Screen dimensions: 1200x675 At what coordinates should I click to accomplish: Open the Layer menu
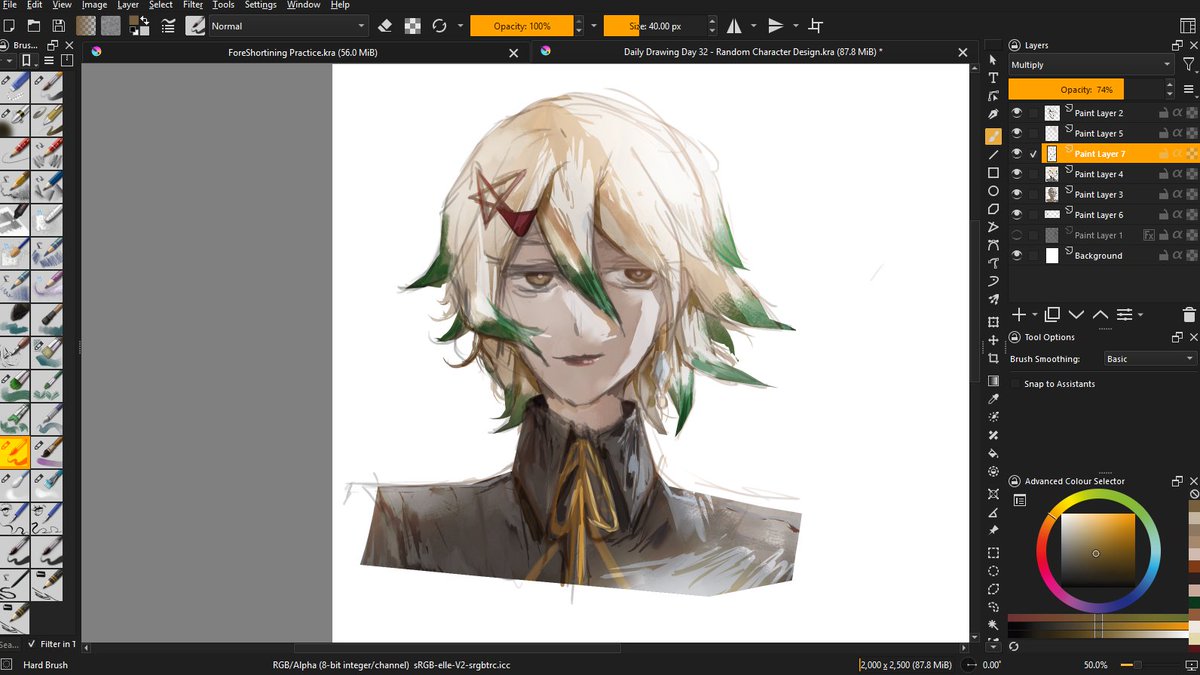click(128, 5)
